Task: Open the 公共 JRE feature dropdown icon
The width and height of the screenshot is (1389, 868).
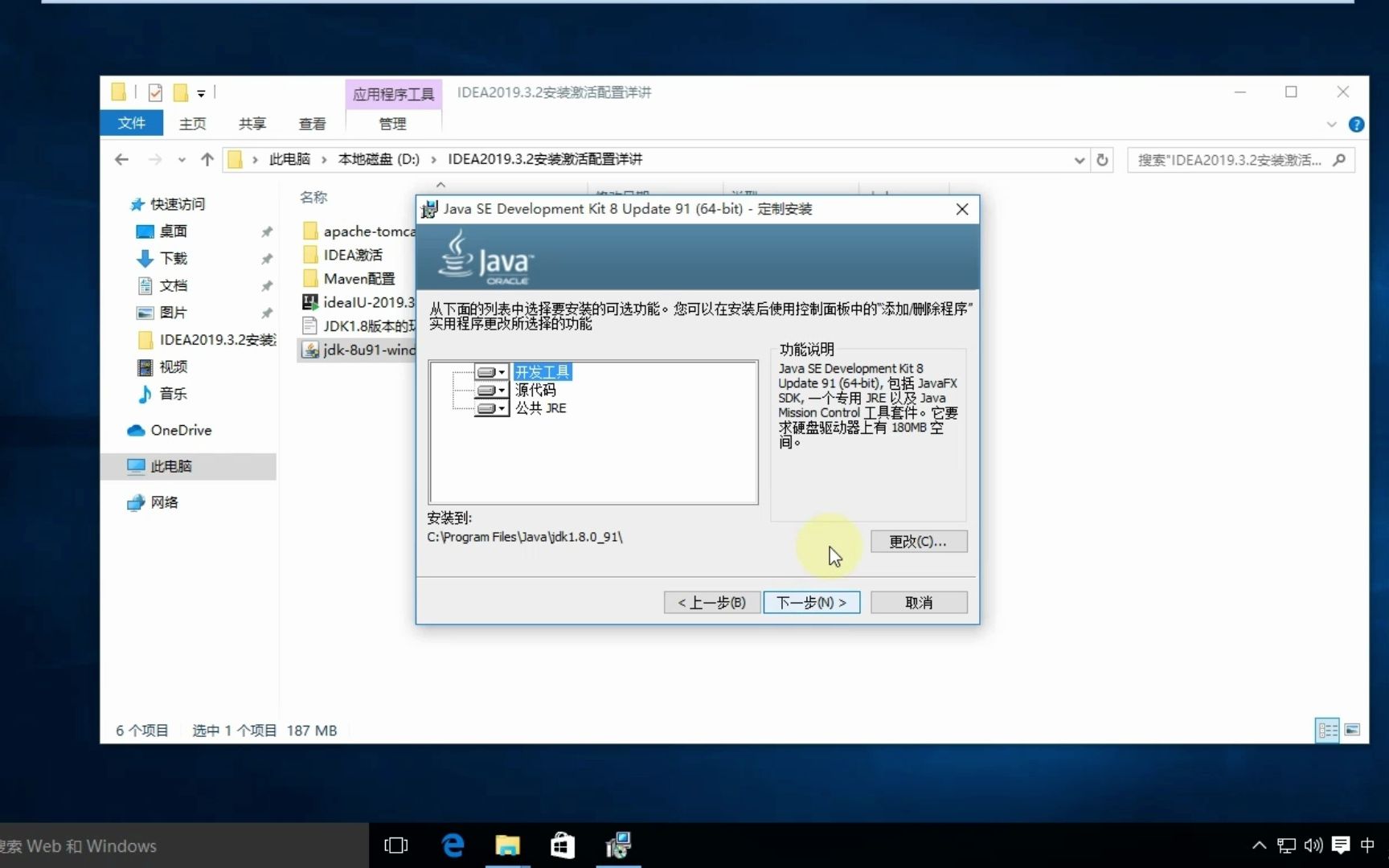Action: pos(491,408)
